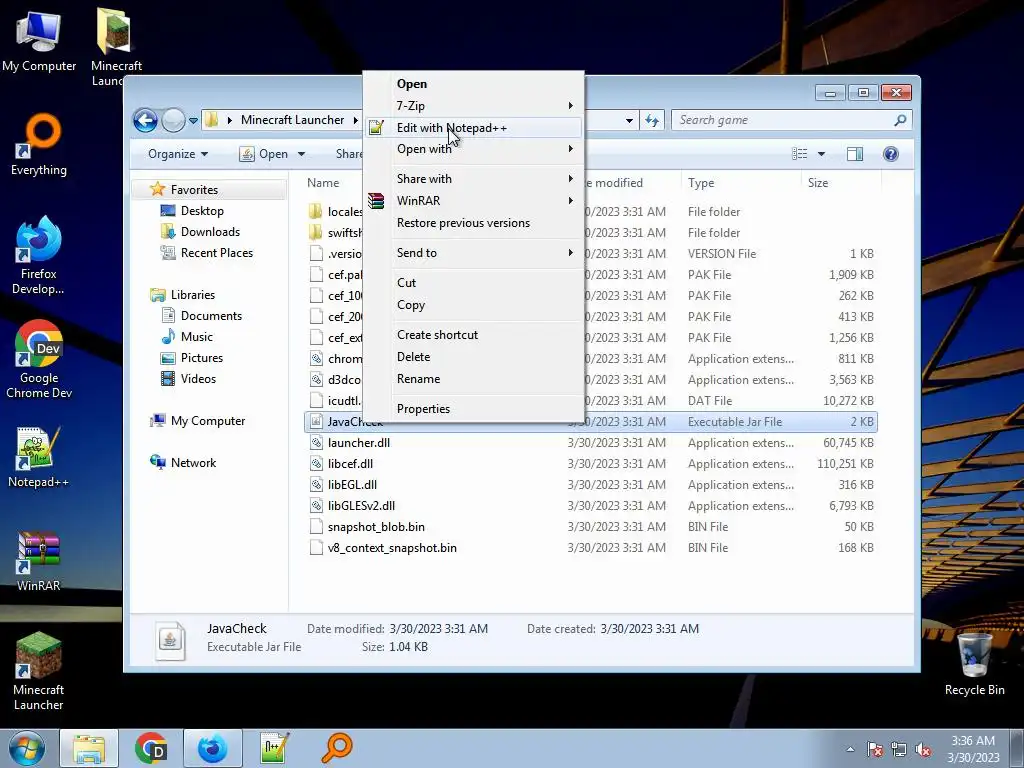
Task: Open Windows Explorer from the taskbar
Action: tap(89, 748)
